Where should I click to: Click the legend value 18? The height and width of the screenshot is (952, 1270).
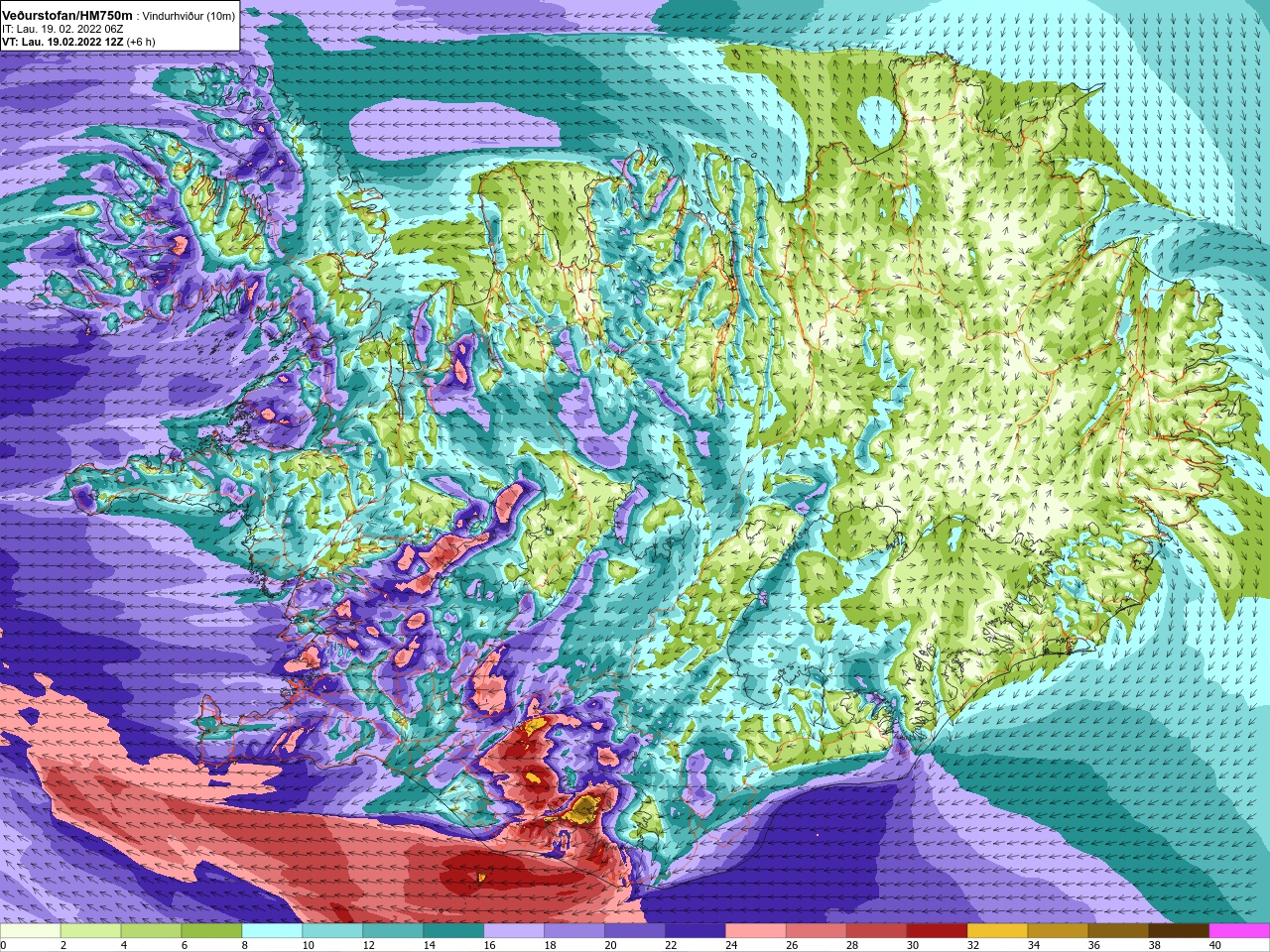pos(550,945)
